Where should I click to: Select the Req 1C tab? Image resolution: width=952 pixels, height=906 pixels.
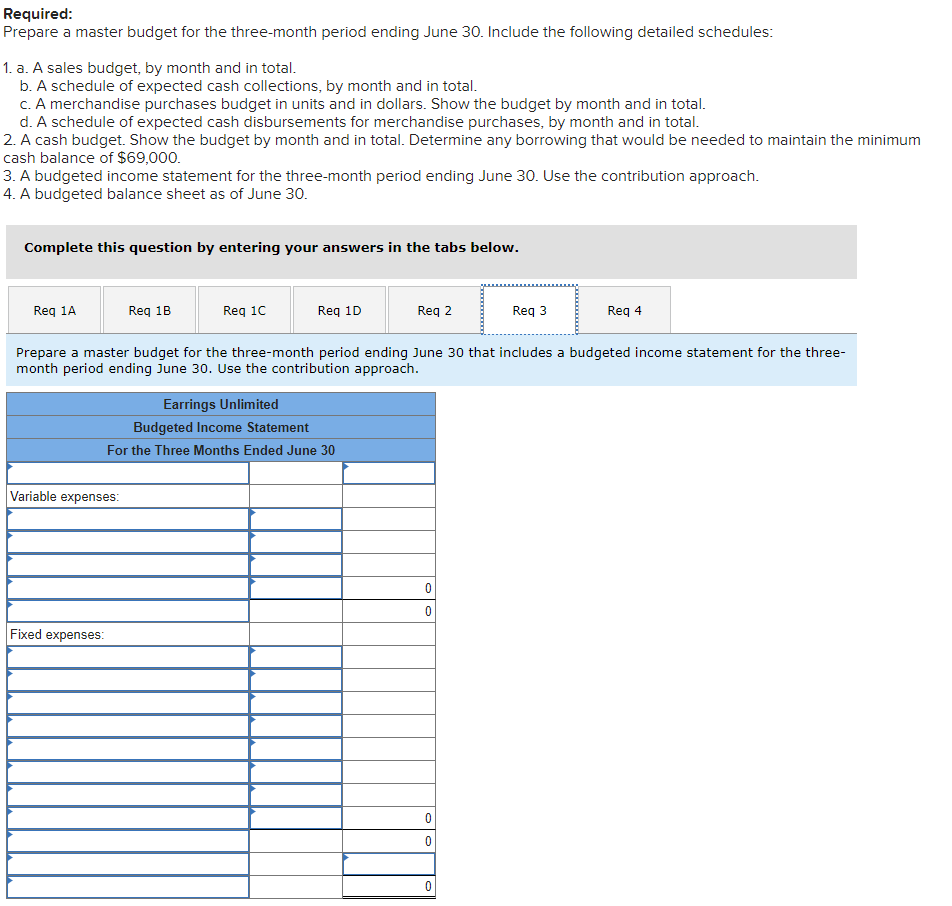(x=244, y=310)
